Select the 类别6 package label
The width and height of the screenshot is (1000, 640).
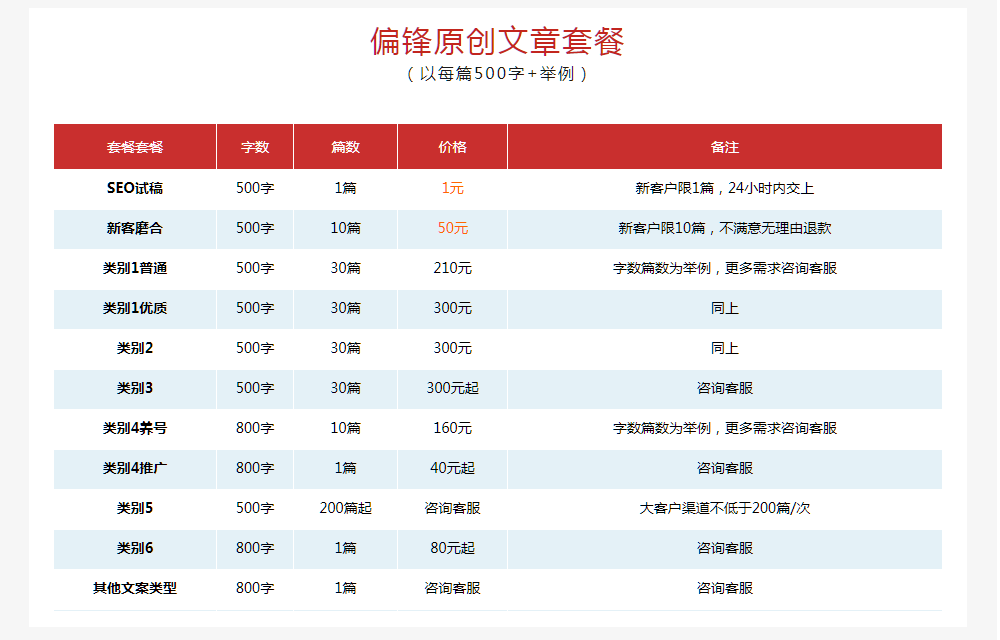pos(134,548)
